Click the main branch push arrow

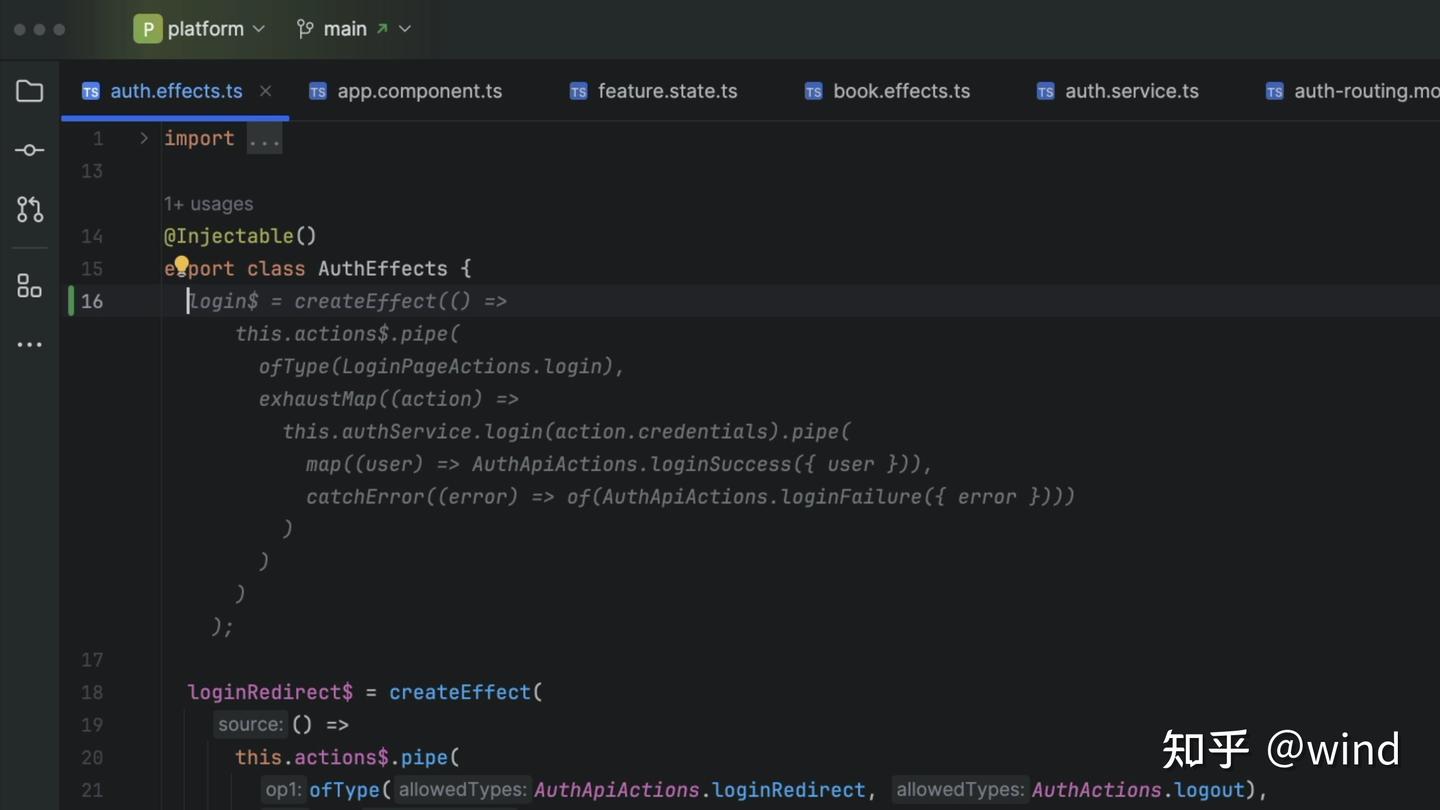pos(381,27)
